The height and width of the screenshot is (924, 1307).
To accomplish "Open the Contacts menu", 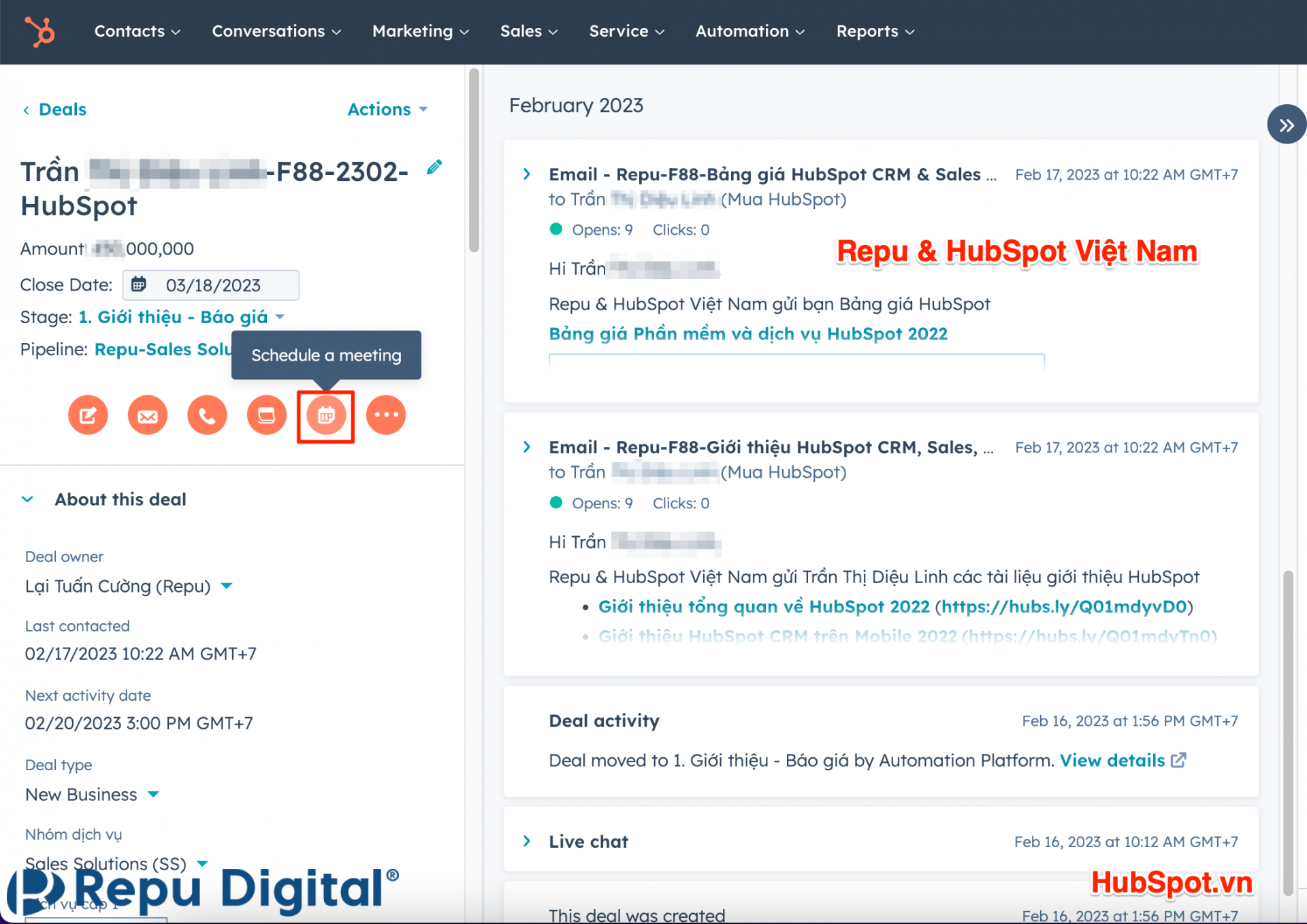I will [138, 31].
